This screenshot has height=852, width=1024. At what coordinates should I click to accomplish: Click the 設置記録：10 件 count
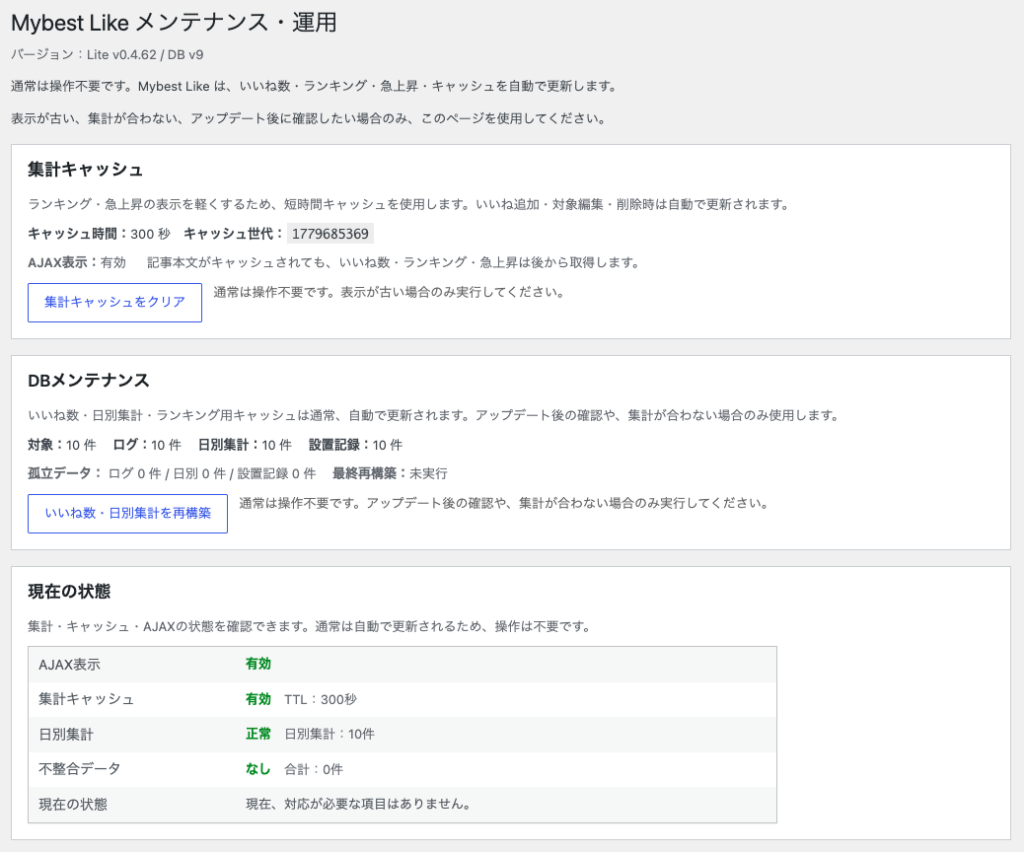pos(355,445)
